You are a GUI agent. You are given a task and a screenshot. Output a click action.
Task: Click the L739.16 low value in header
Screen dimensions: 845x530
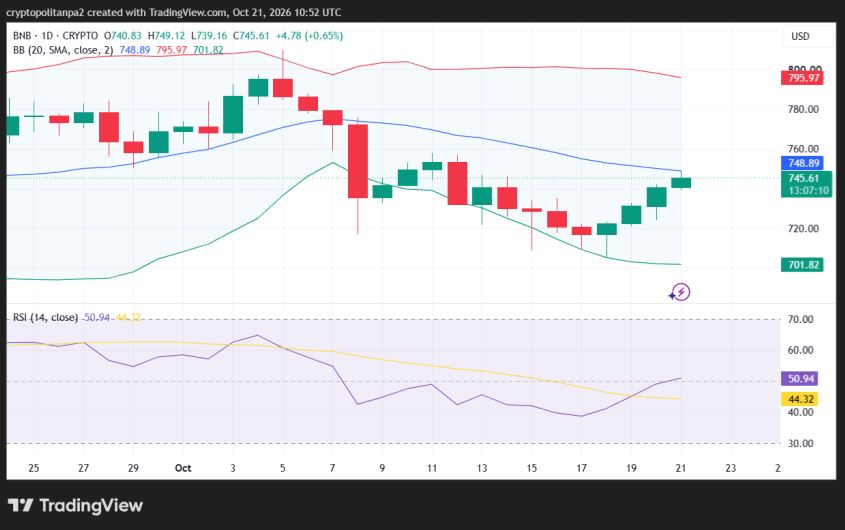click(x=209, y=36)
